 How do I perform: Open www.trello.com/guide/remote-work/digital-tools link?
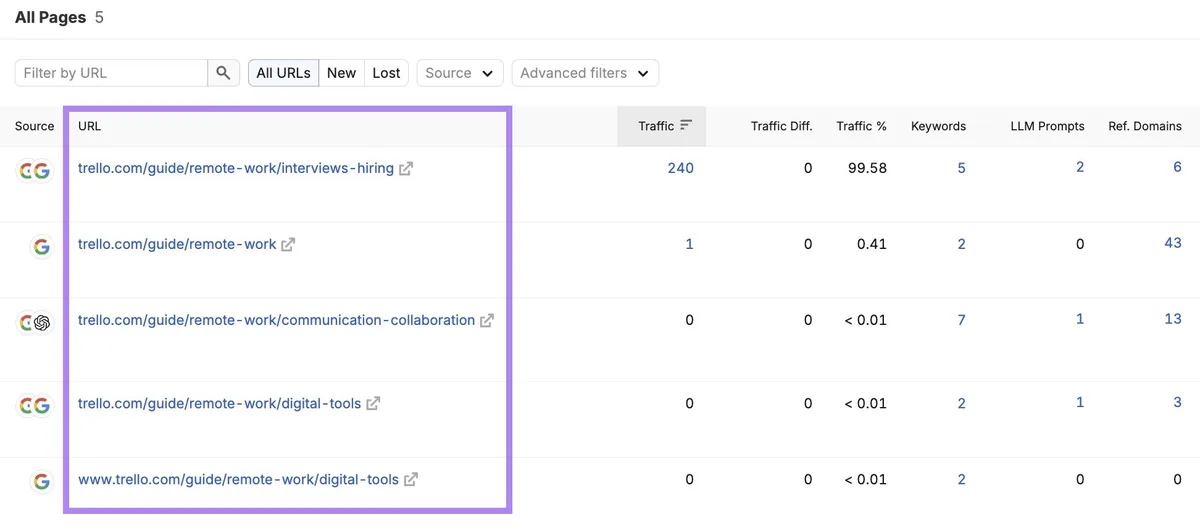click(238, 479)
